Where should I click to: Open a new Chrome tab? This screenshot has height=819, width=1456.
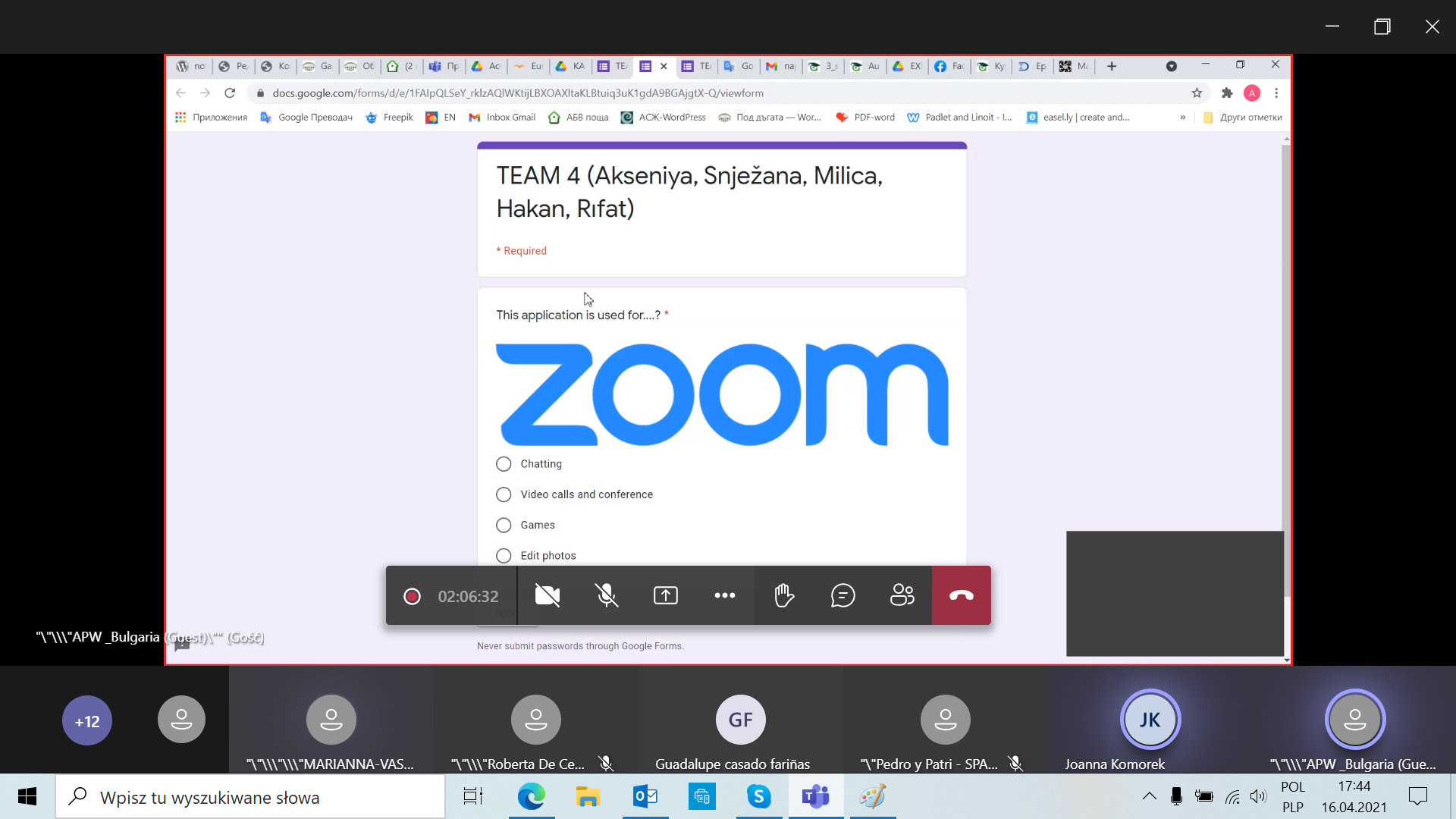(x=1112, y=66)
